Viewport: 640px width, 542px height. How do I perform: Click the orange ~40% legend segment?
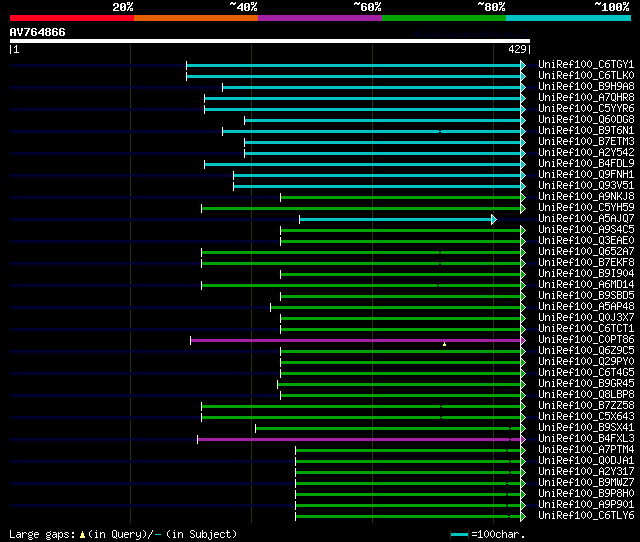pos(196,18)
